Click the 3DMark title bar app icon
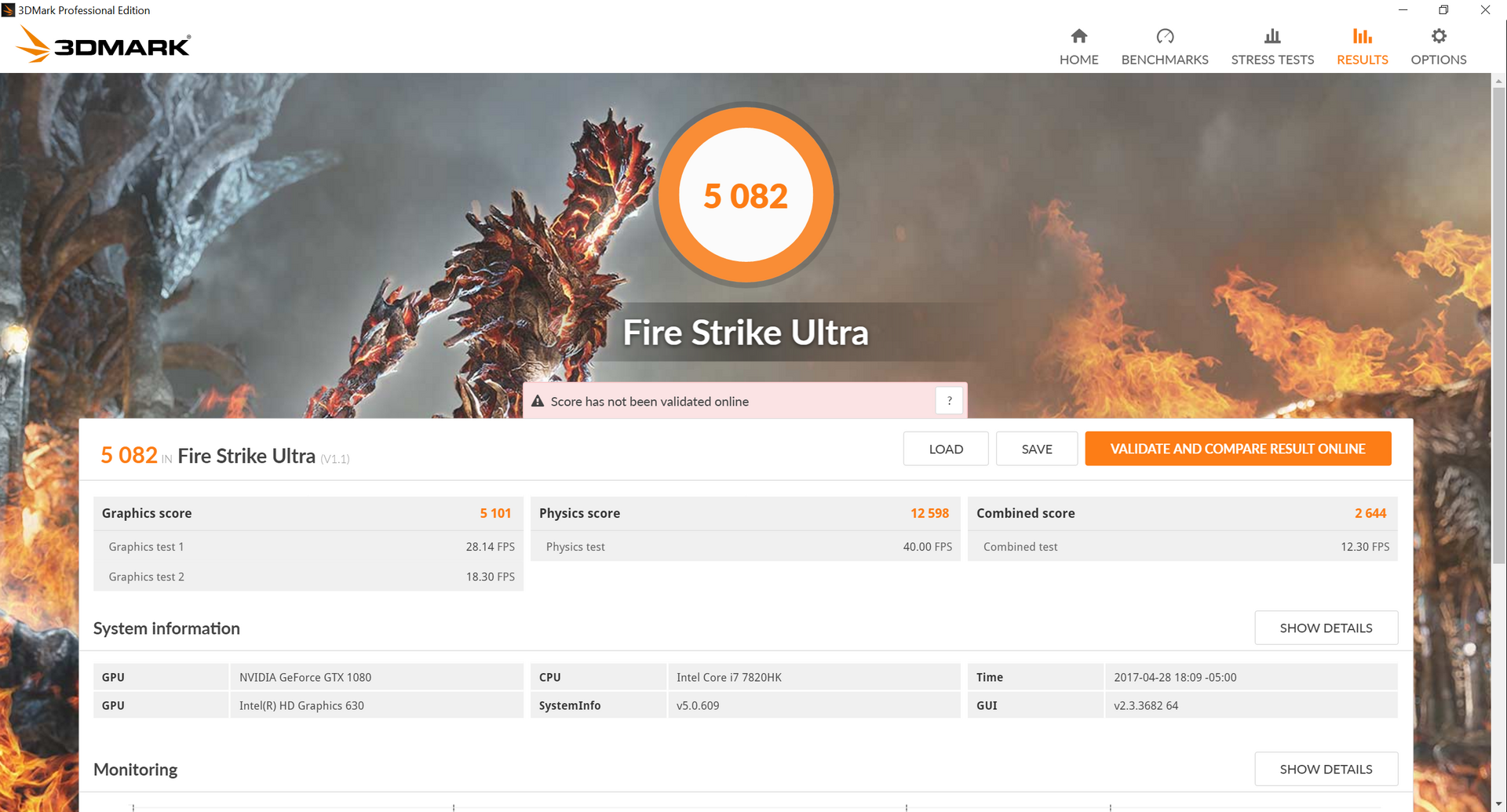 point(8,10)
